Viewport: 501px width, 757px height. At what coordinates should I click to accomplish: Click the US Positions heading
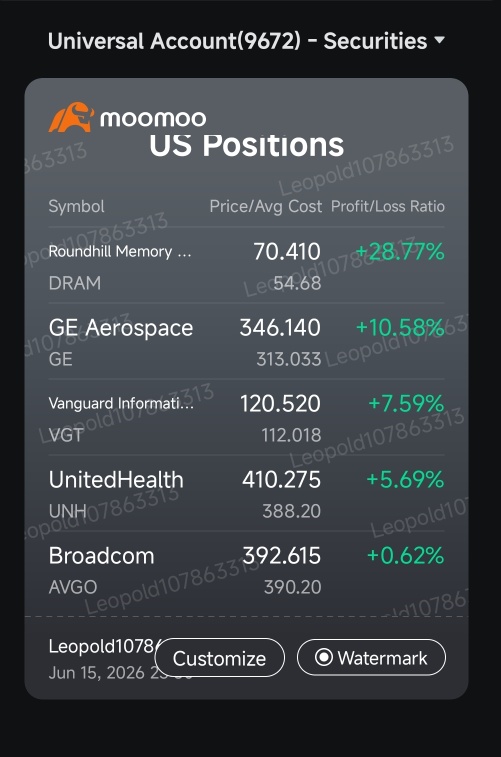coord(247,145)
